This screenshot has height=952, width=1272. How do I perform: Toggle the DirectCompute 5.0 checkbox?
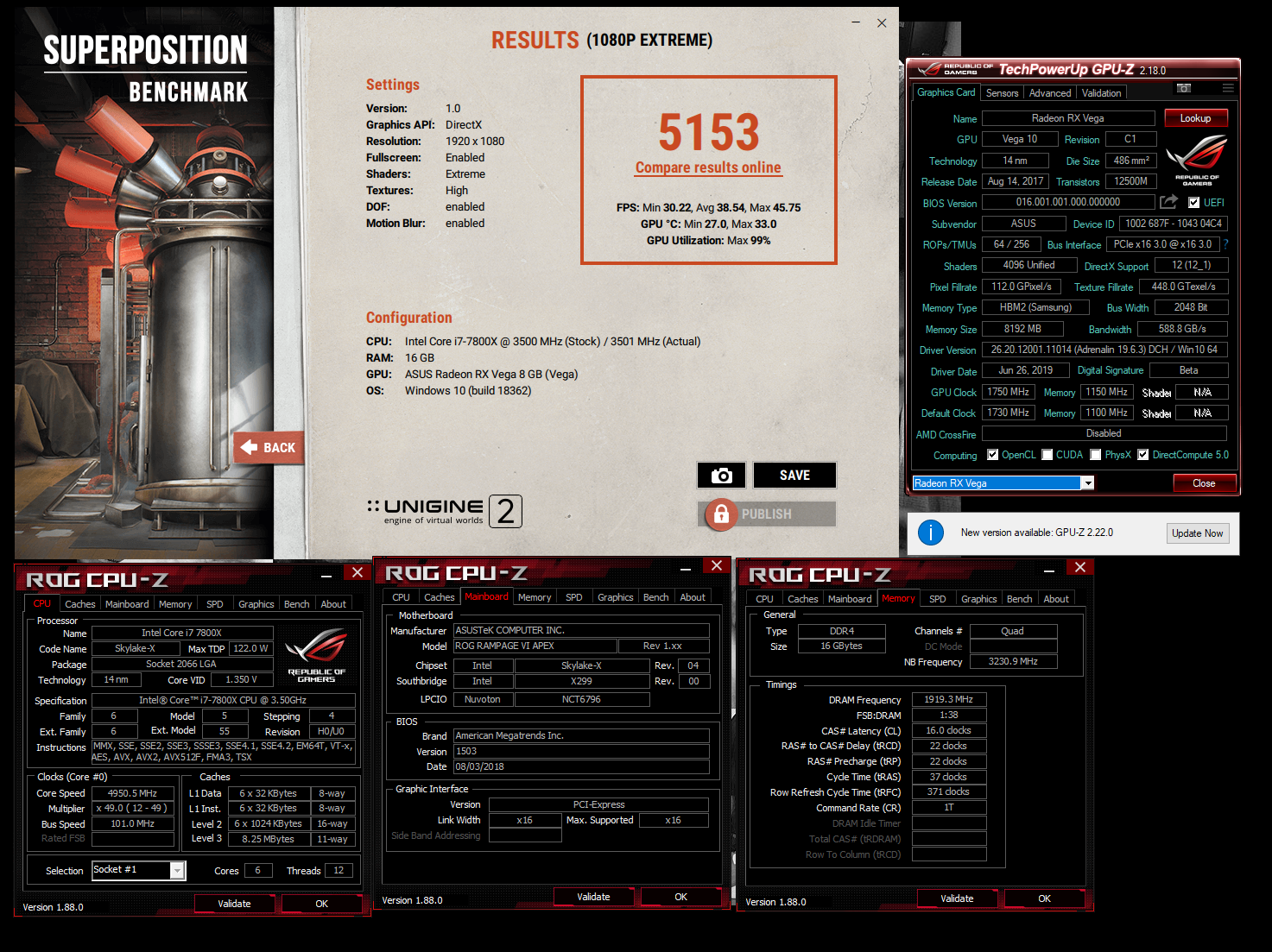point(1143,455)
